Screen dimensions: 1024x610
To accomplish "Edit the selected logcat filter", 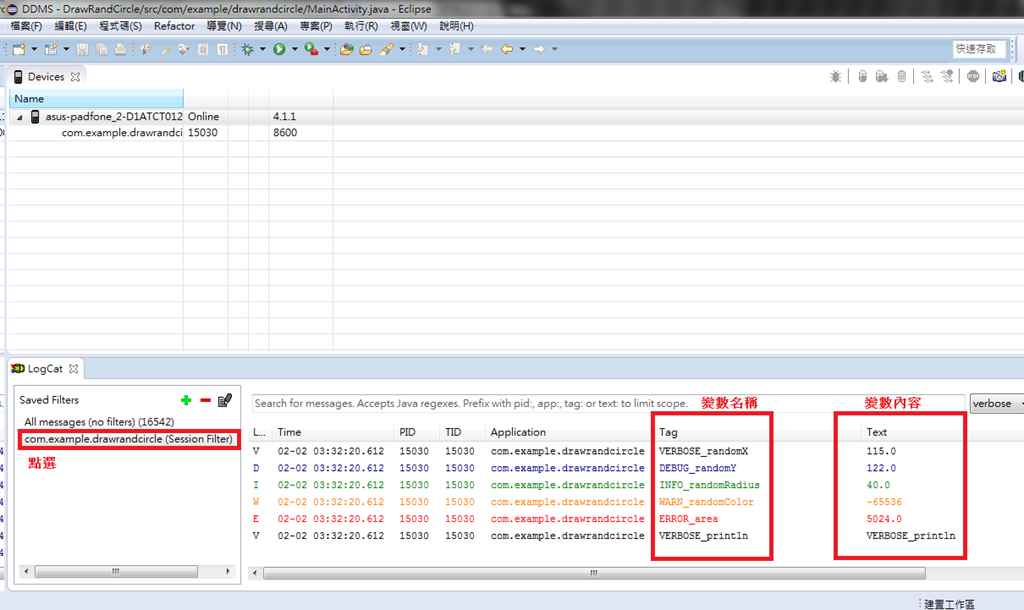I will 225,400.
